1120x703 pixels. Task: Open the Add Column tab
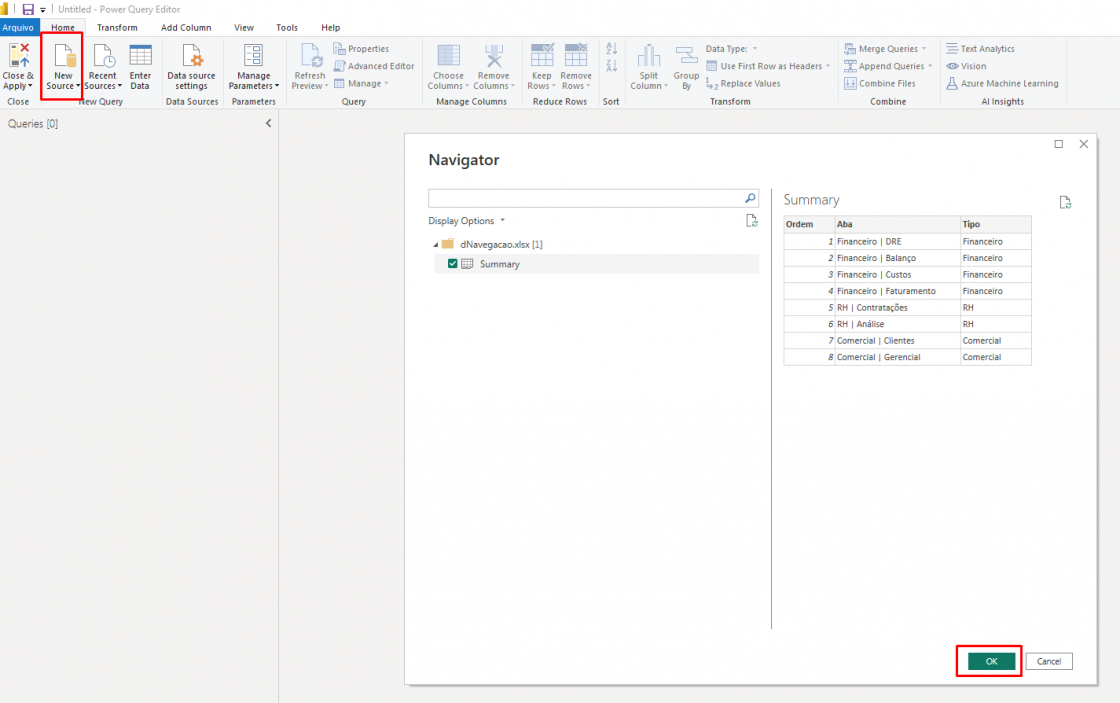186,27
